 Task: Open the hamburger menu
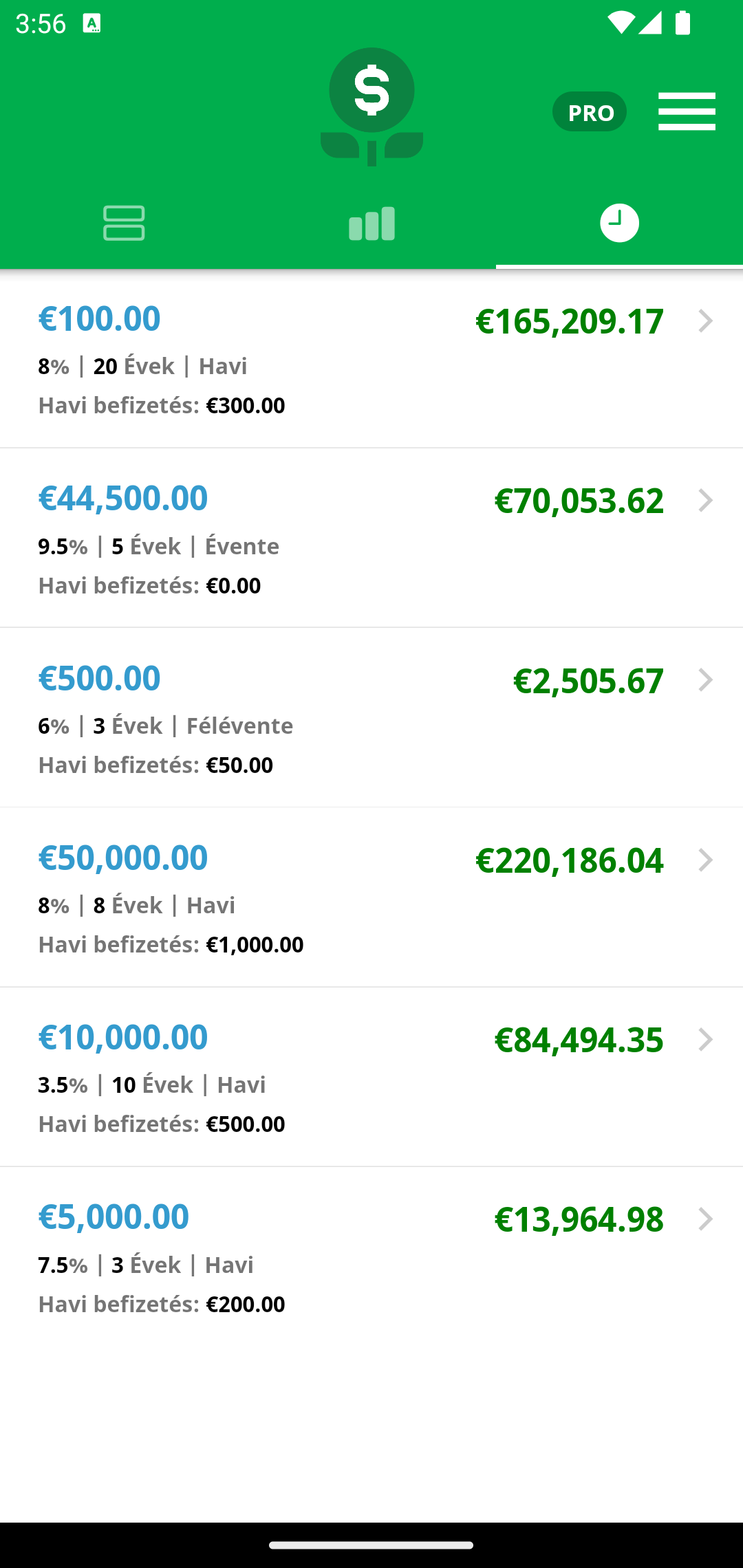point(687,111)
